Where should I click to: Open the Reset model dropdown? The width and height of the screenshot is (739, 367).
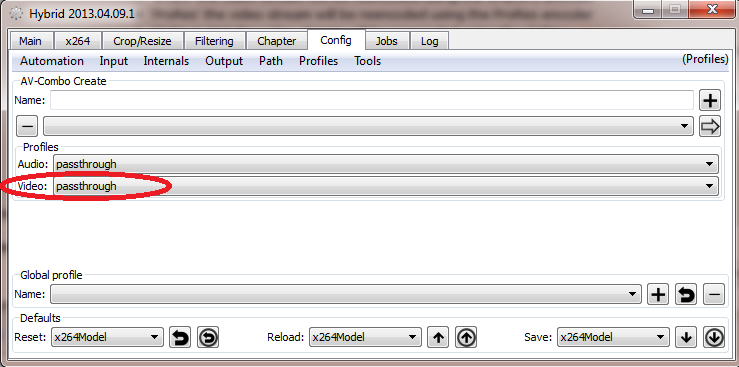pos(107,337)
